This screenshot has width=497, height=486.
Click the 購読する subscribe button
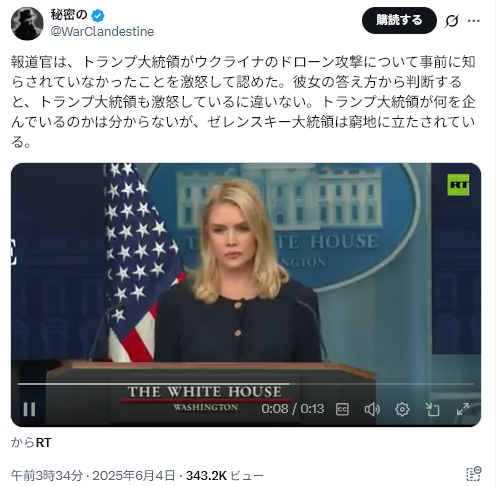coord(399,20)
